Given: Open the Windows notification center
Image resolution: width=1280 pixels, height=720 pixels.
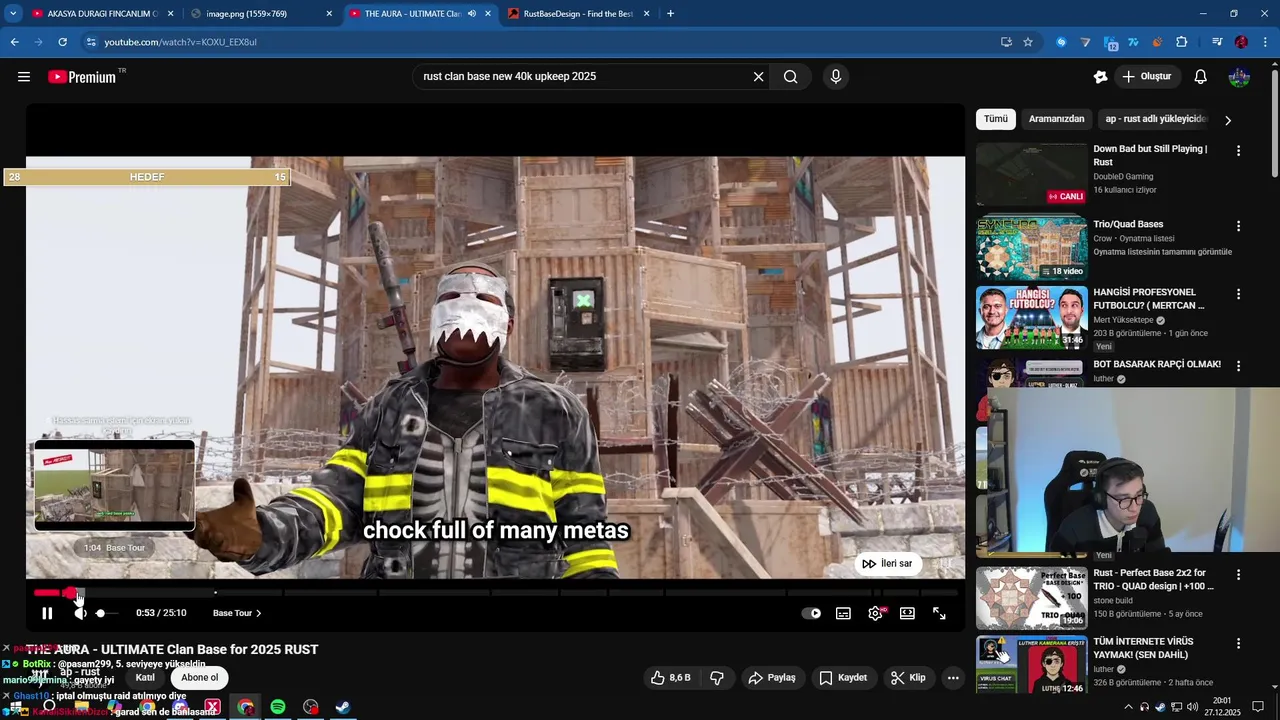Looking at the screenshot, I should [1258, 707].
